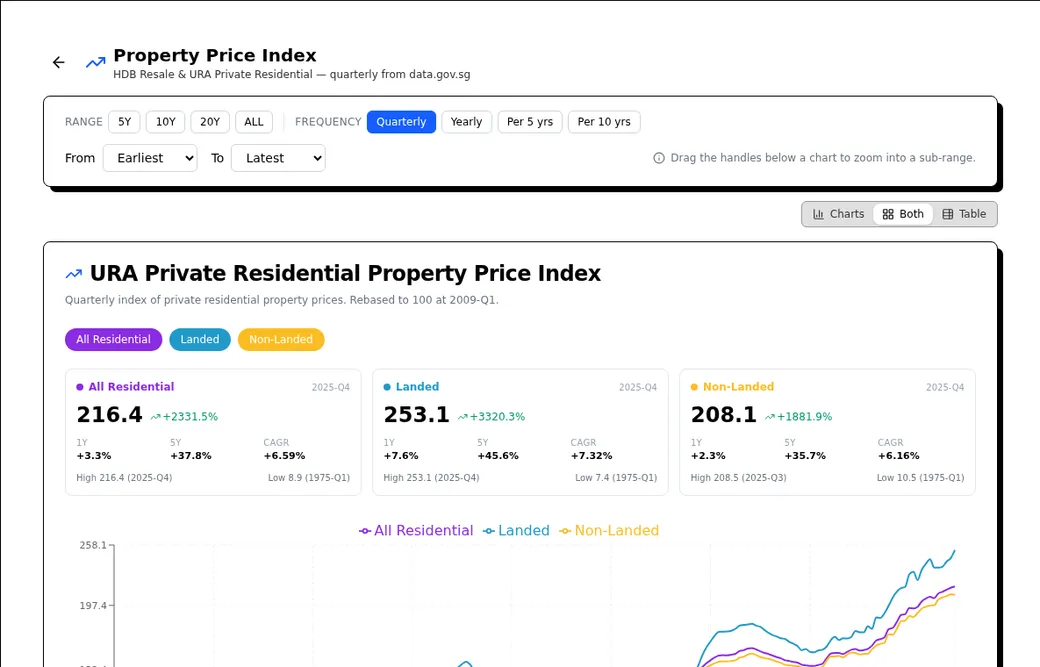Click the 208.1 index value
Viewport: 1040px width, 667px height.
[724, 415]
